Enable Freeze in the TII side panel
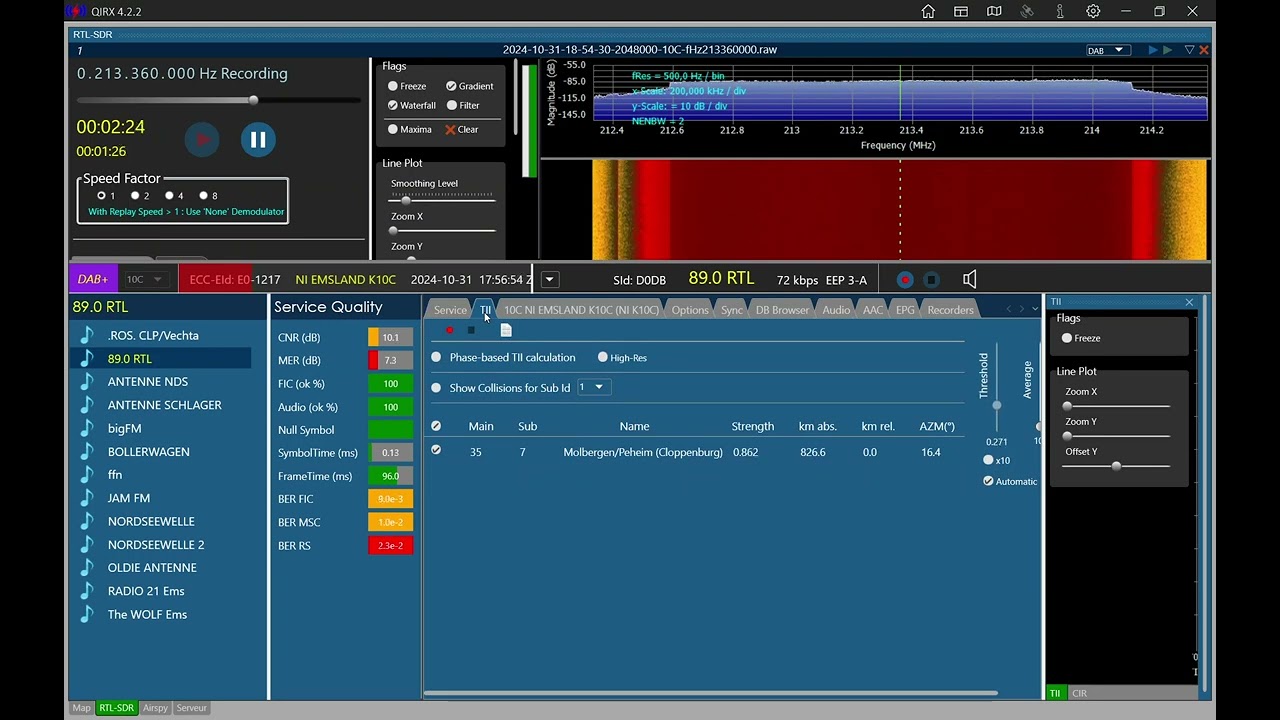Viewport: 1280px width, 720px height. [x=1067, y=338]
